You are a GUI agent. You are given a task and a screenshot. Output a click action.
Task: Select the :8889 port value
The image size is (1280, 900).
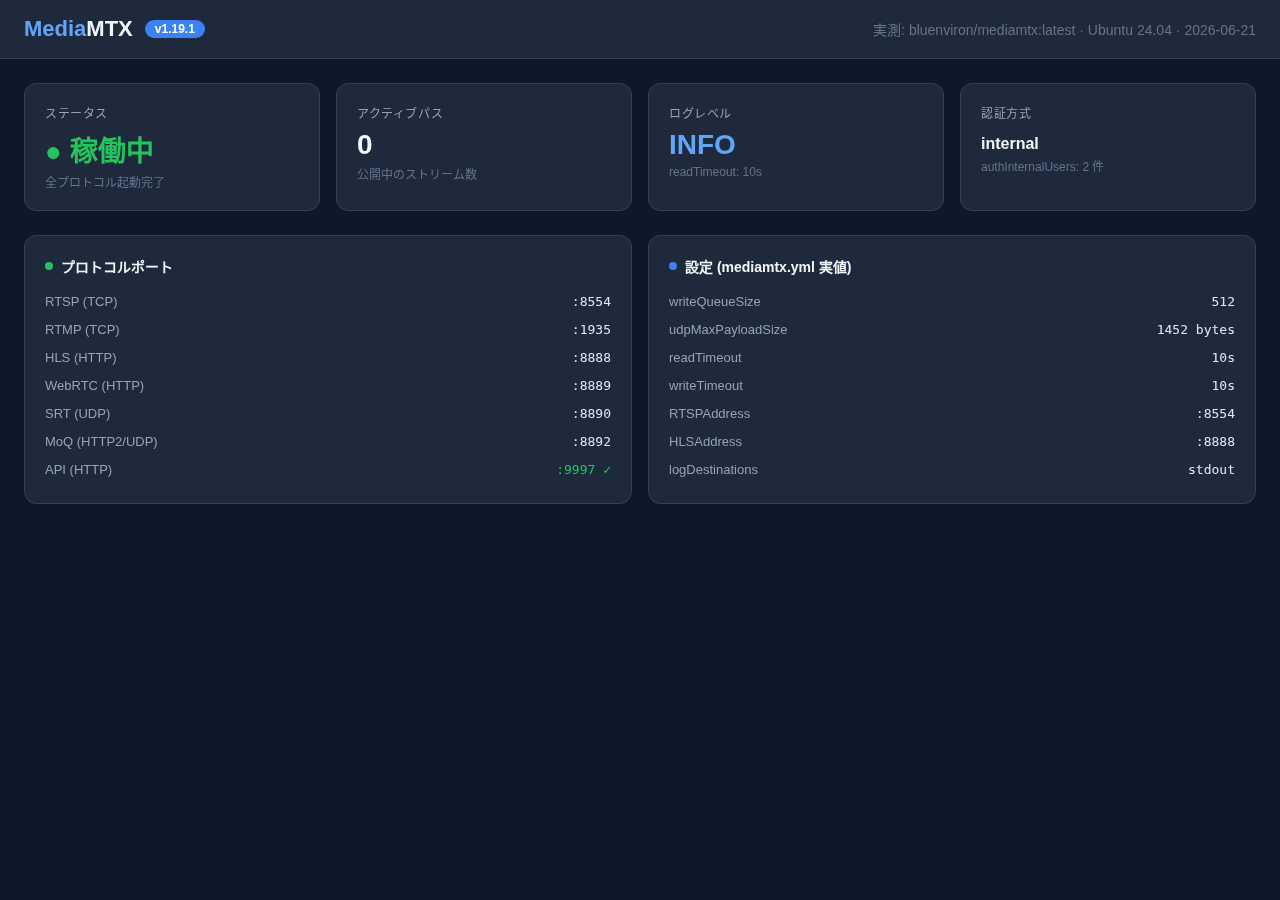(x=591, y=386)
